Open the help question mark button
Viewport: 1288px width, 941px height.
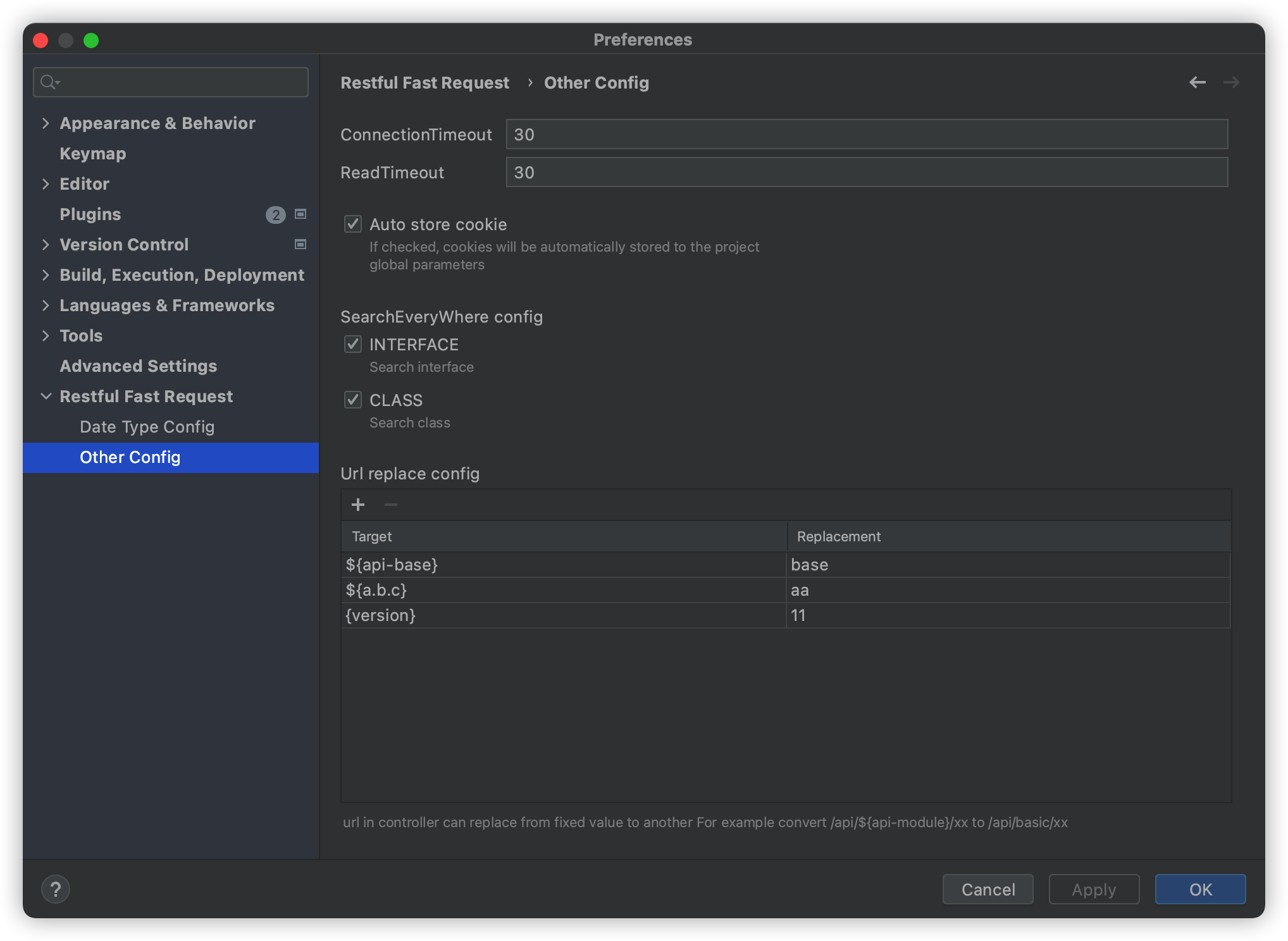pyautogui.click(x=56, y=889)
